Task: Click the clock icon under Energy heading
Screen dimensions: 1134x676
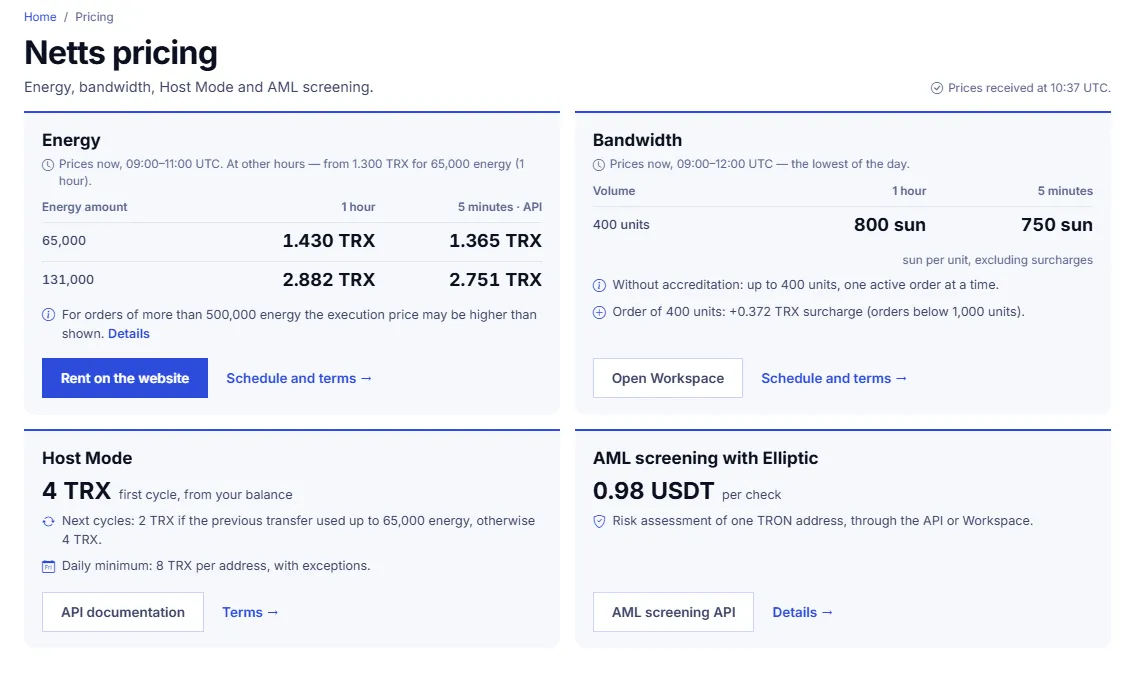Action: point(48,165)
